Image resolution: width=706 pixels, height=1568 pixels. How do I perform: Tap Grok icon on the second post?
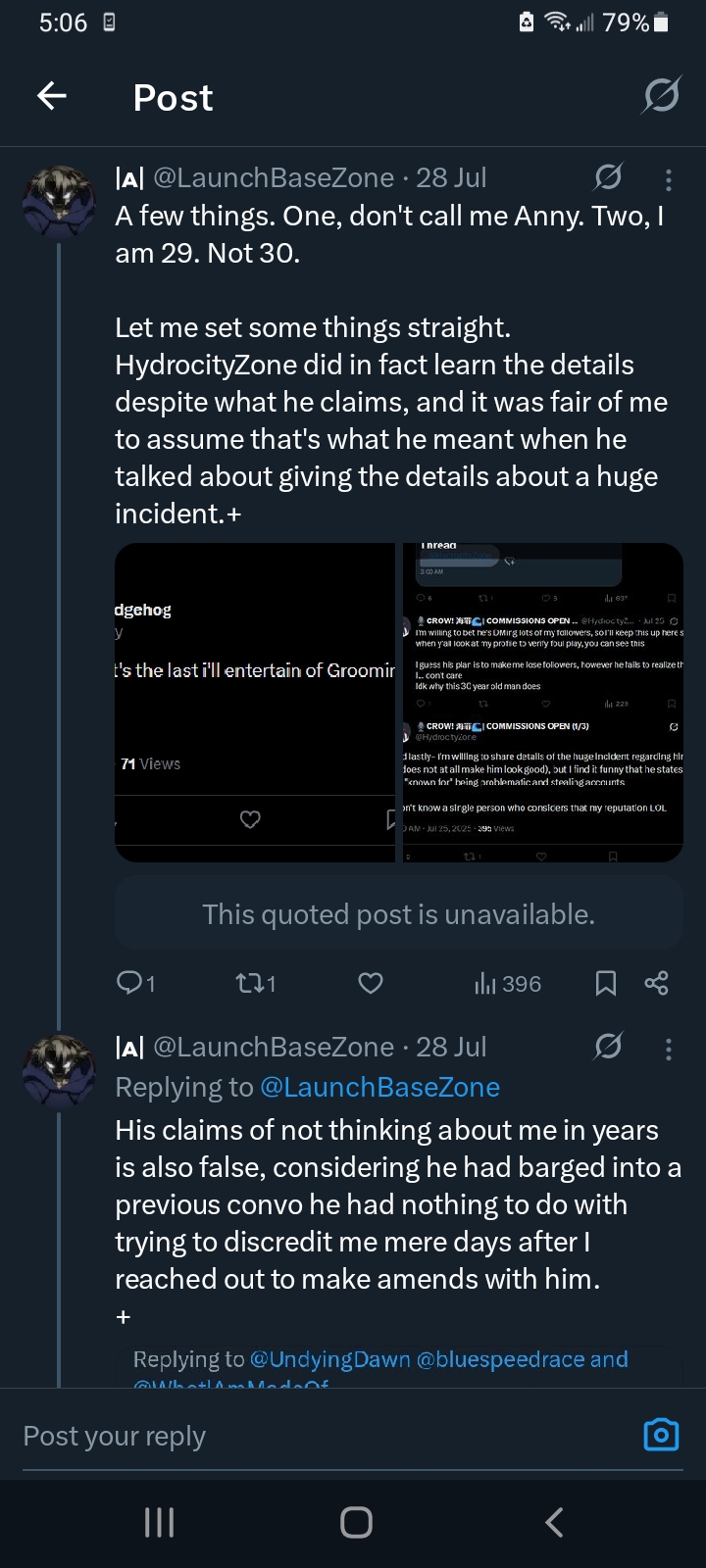tap(608, 1047)
